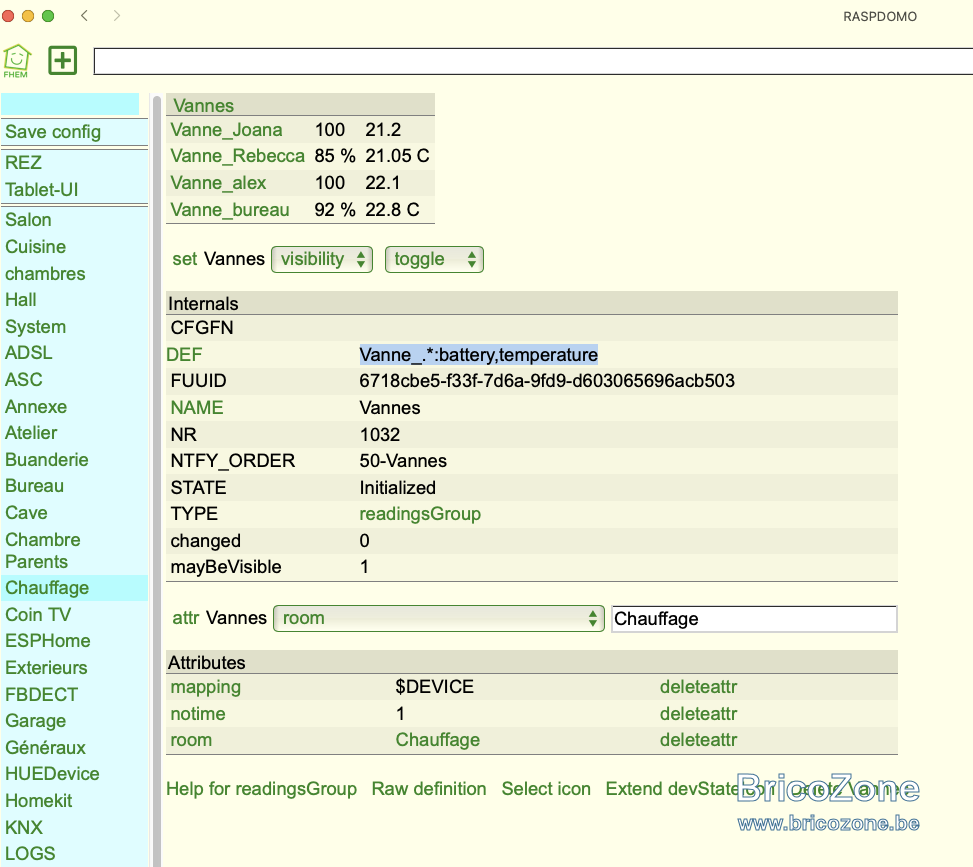Open the Exterieurs room
This screenshot has width=973, height=867.
[47, 668]
